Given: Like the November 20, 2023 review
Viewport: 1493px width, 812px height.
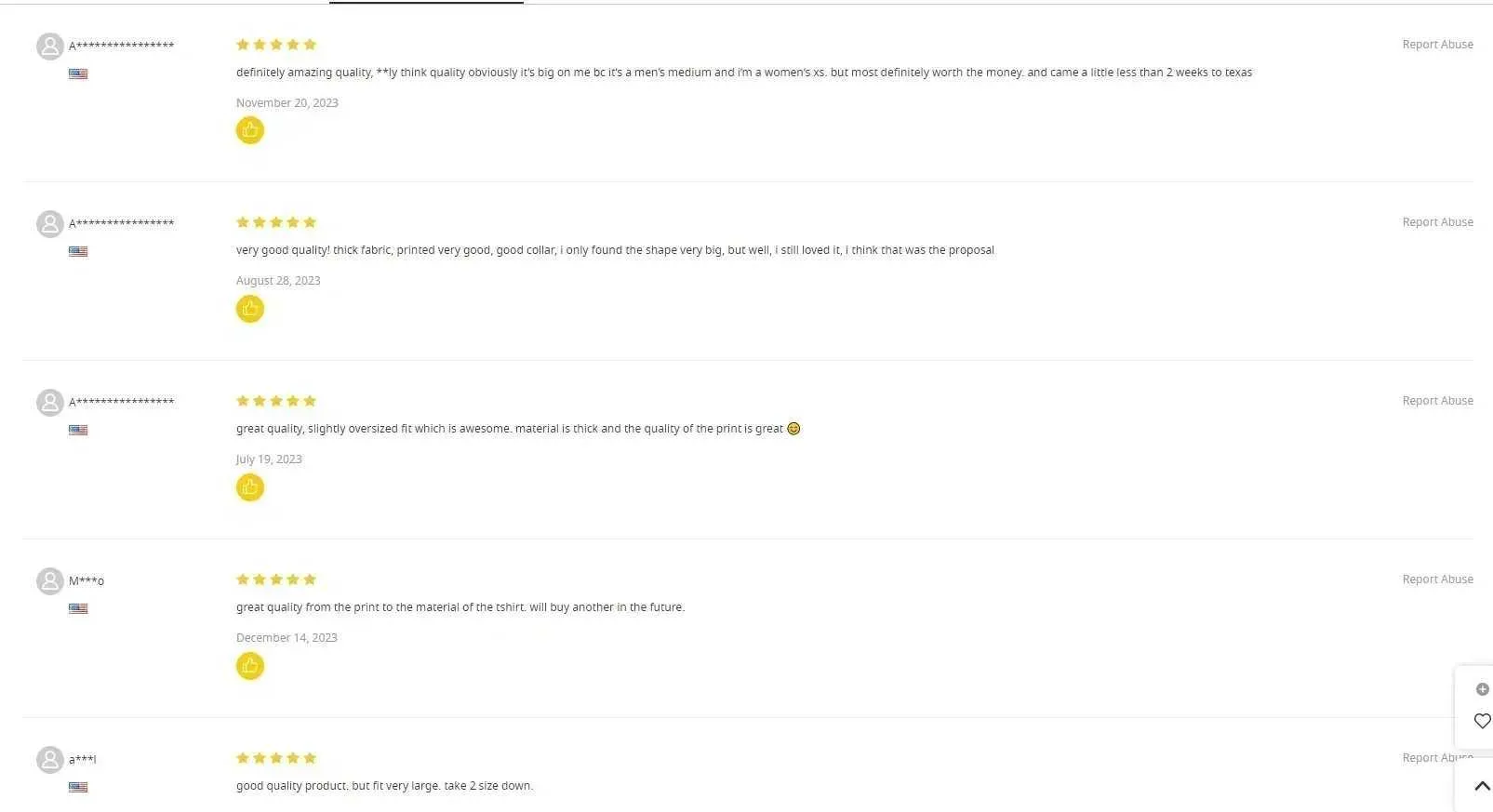Looking at the screenshot, I should tap(249, 130).
